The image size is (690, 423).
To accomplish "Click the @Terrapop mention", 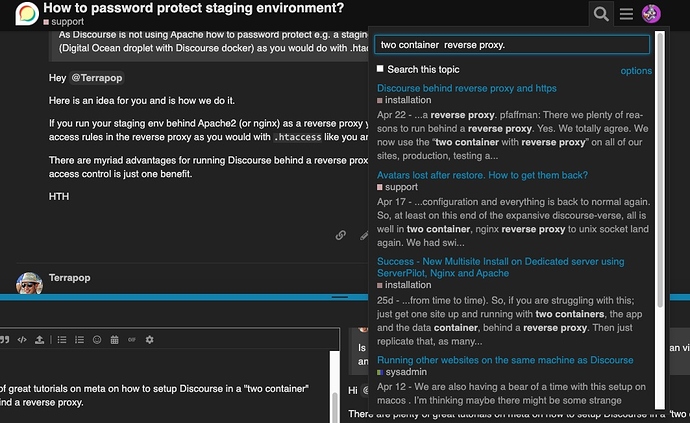I will 97,78.
